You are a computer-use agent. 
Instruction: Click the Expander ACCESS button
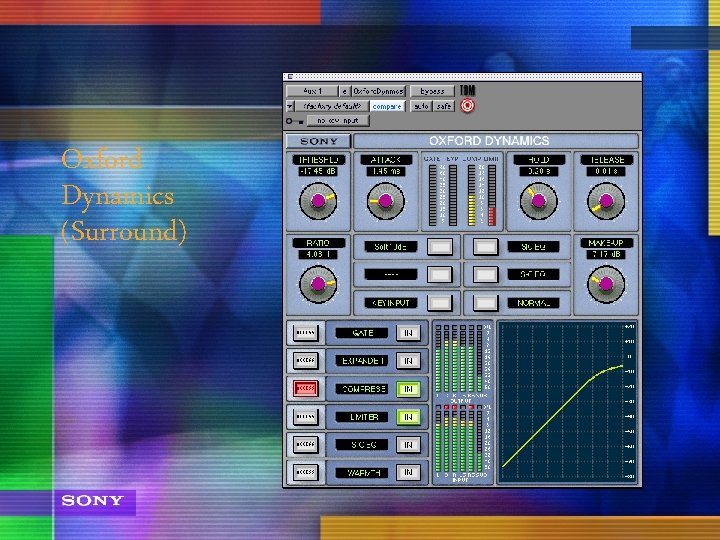(x=305, y=361)
